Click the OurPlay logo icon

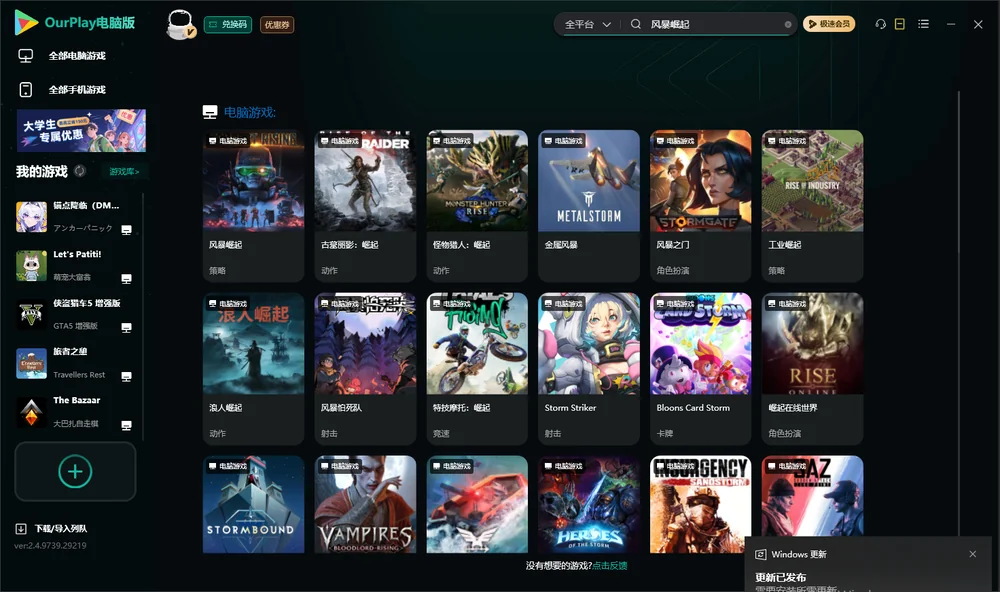(26, 23)
